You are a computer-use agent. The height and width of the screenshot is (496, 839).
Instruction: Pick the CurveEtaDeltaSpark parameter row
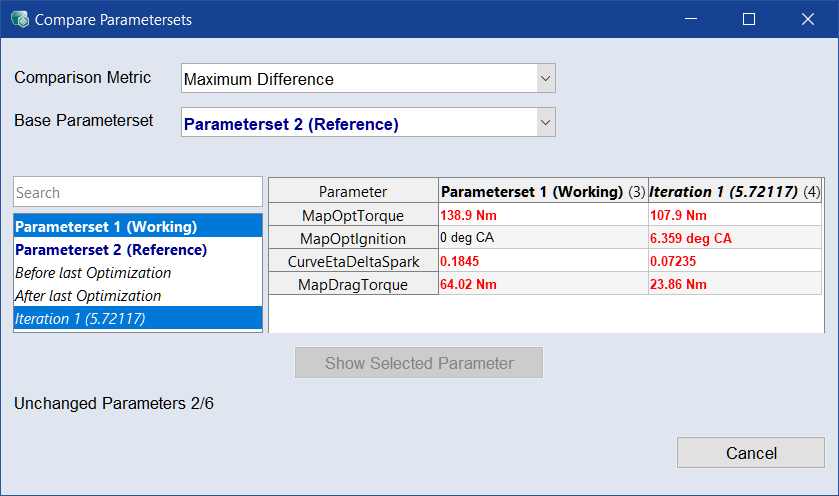353,261
